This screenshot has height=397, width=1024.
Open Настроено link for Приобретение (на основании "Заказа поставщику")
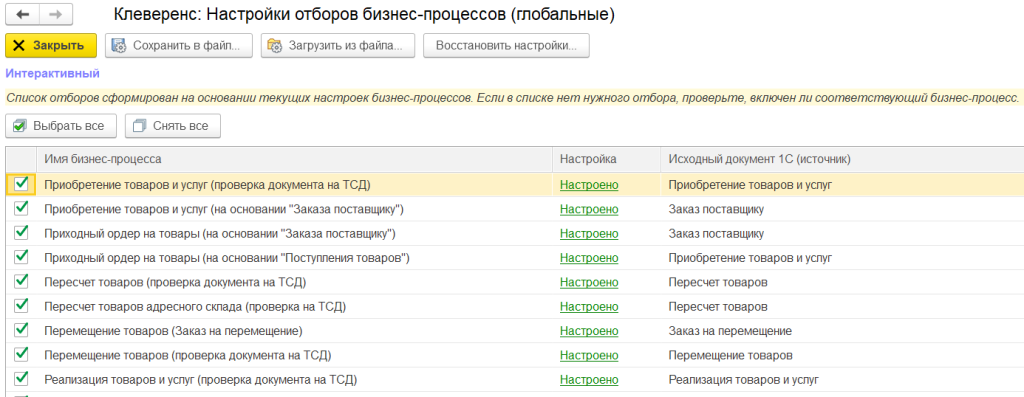[589, 210]
